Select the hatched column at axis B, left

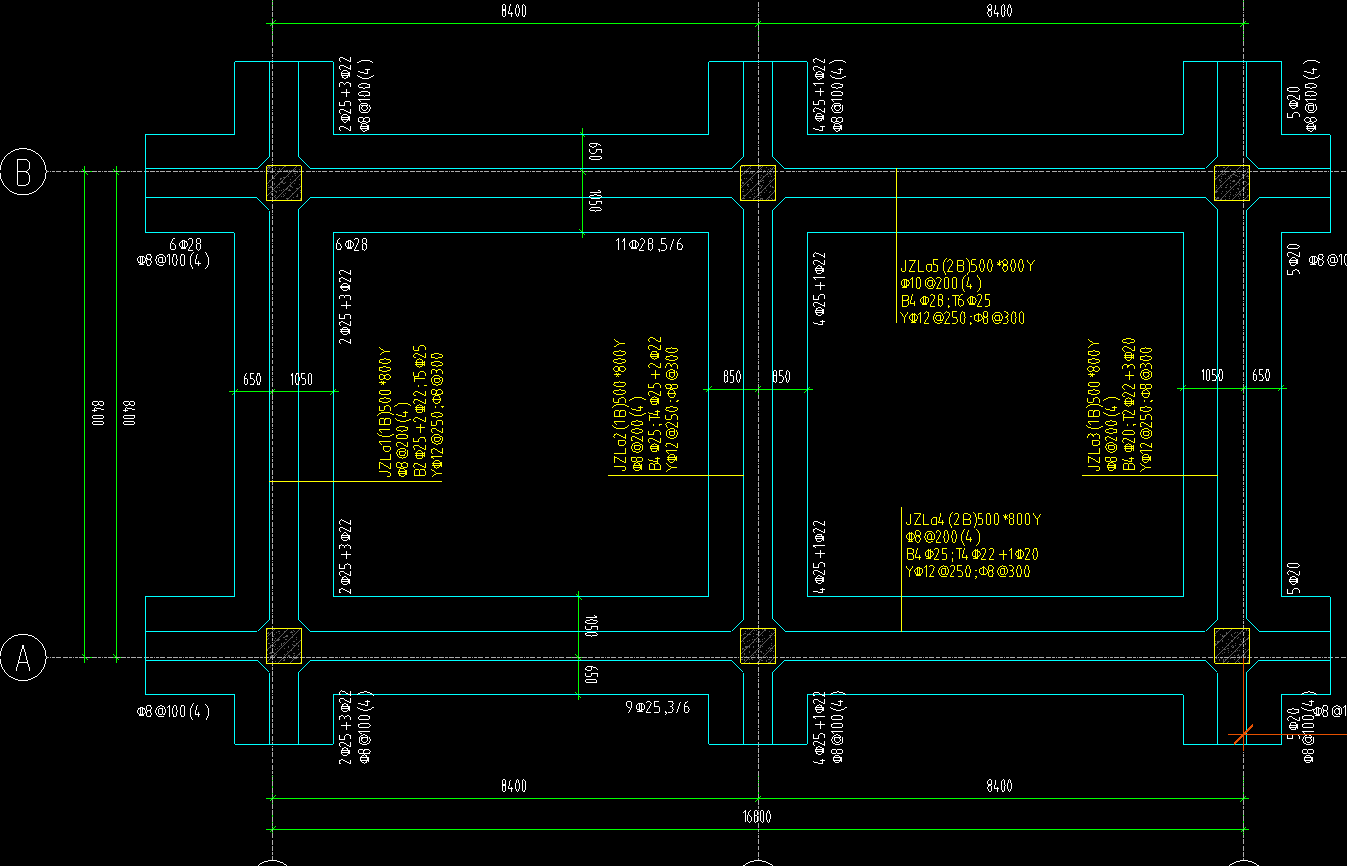click(284, 184)
